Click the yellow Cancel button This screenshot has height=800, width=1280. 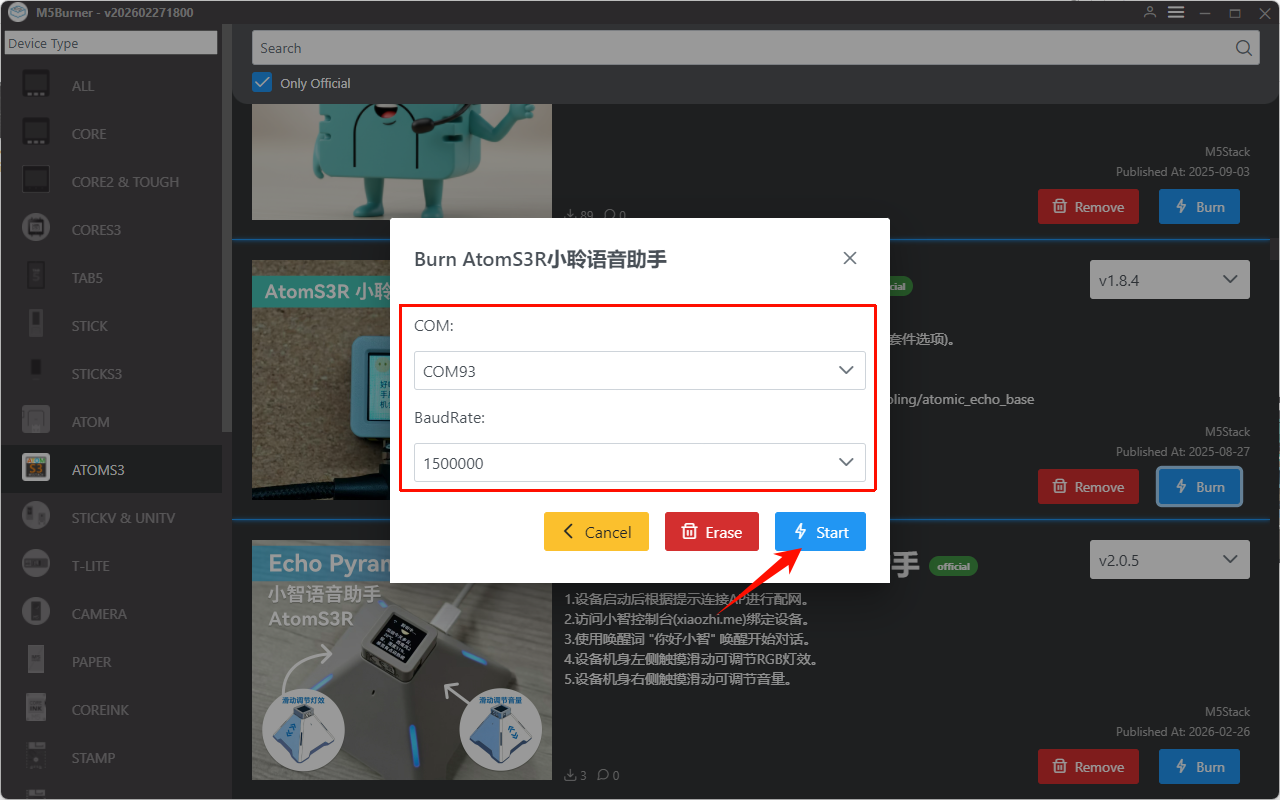tap(596, 532)
